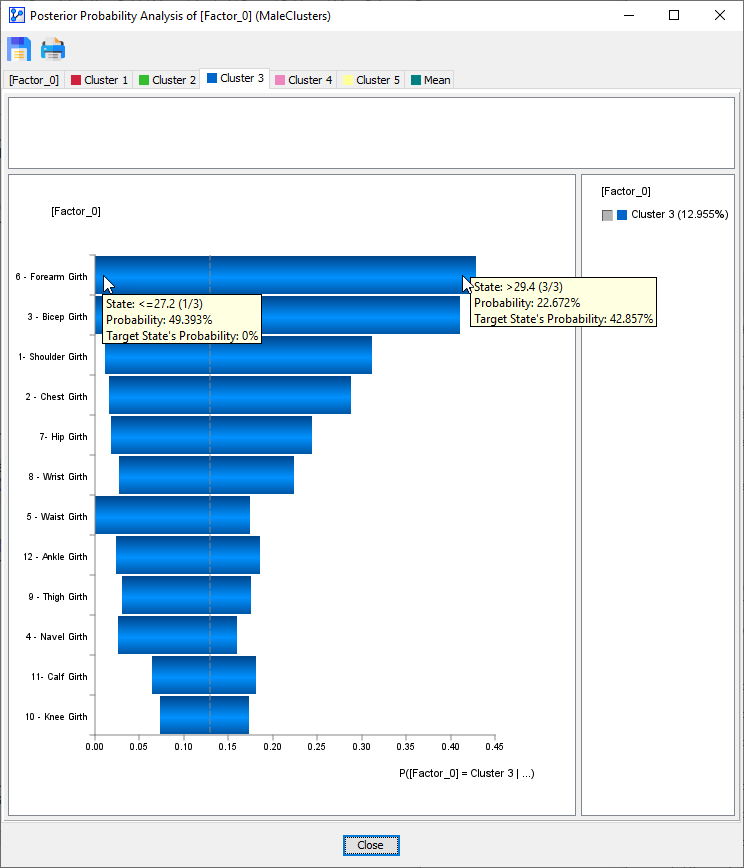Select the Cluster 4 tab
Screen dimensions: 744x868
[303, 80]
